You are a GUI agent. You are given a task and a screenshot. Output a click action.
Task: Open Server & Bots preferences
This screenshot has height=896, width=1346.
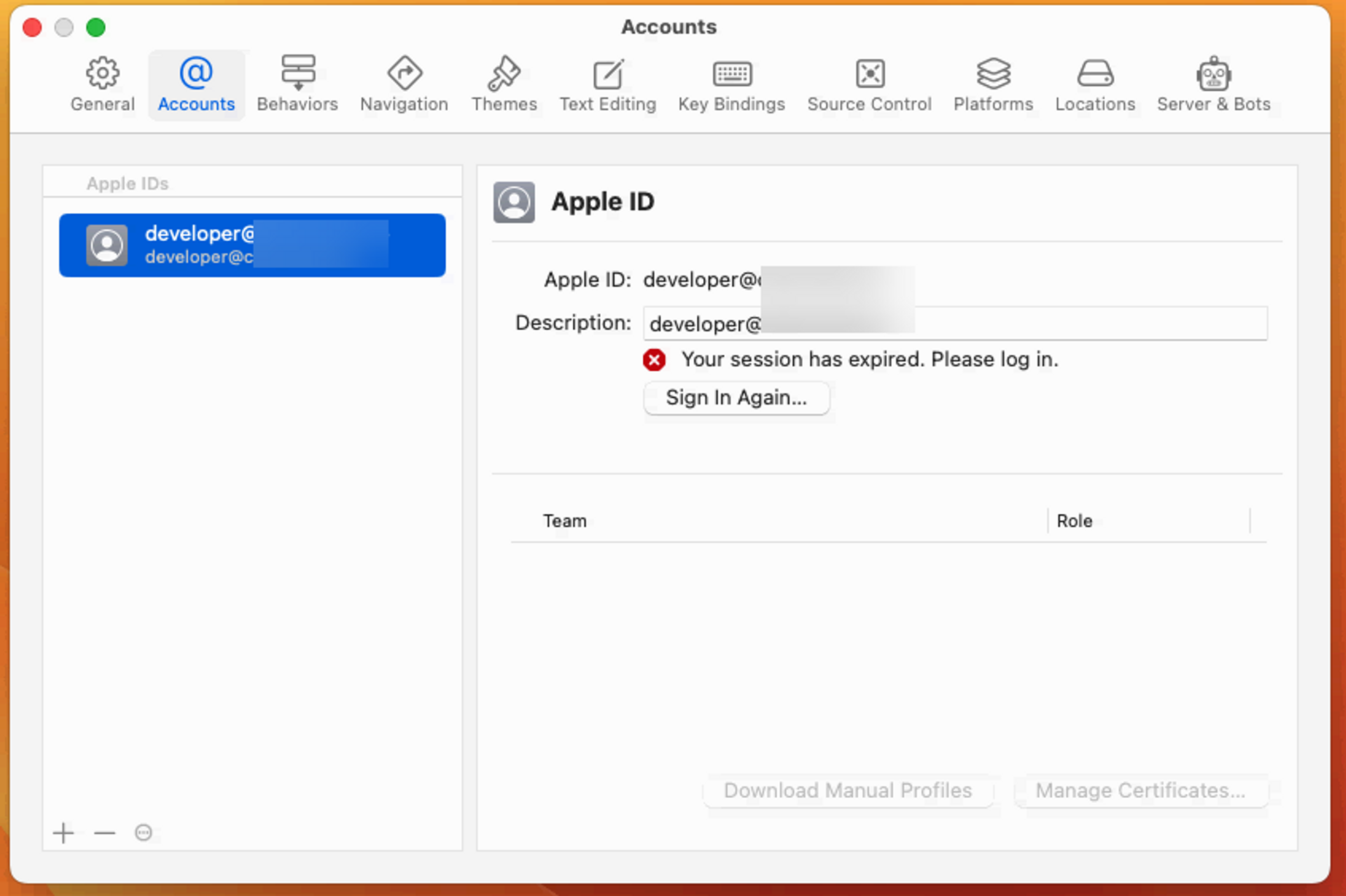point(1214,86)
